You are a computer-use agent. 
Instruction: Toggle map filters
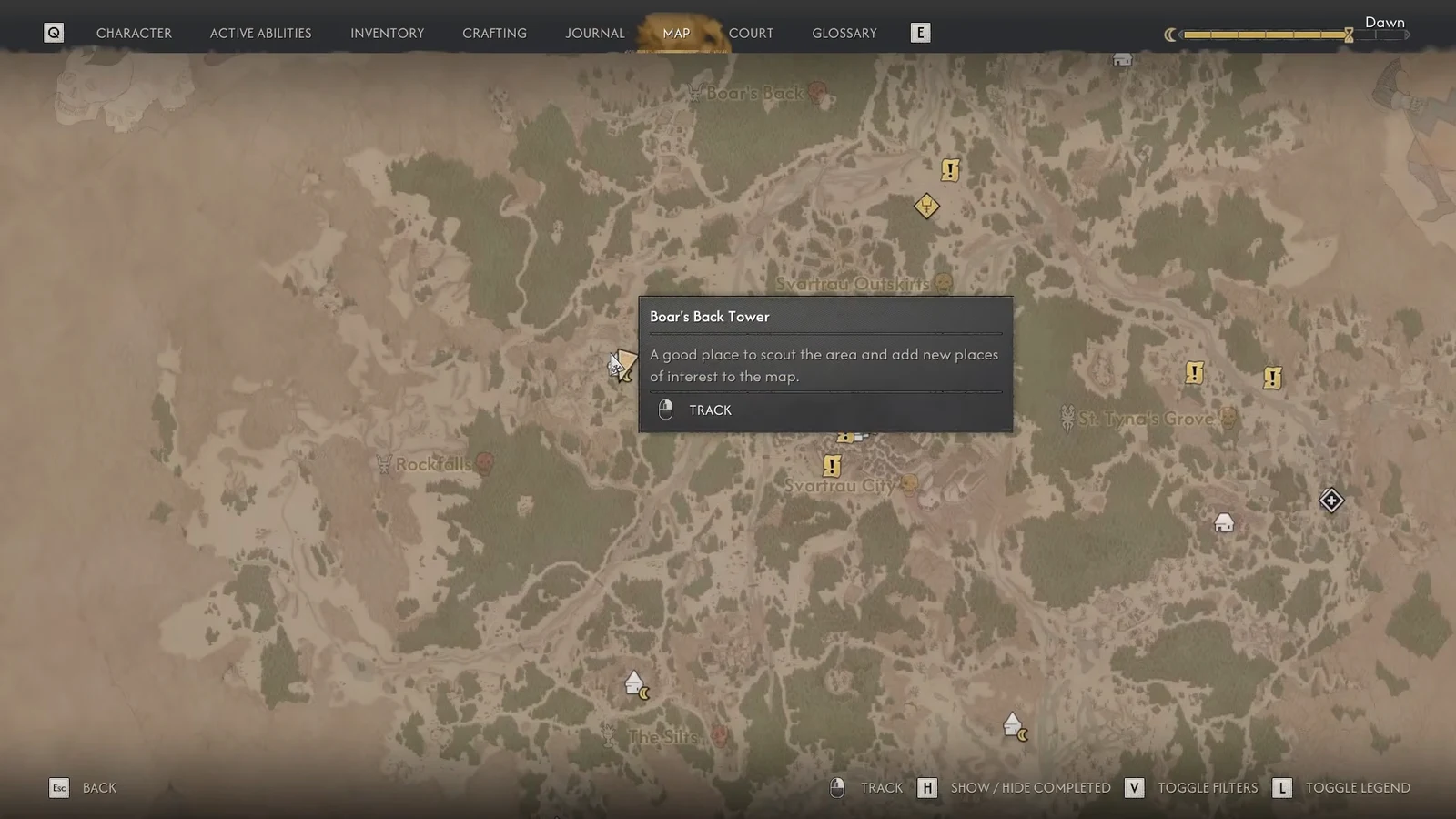(x=1208, y=788)
